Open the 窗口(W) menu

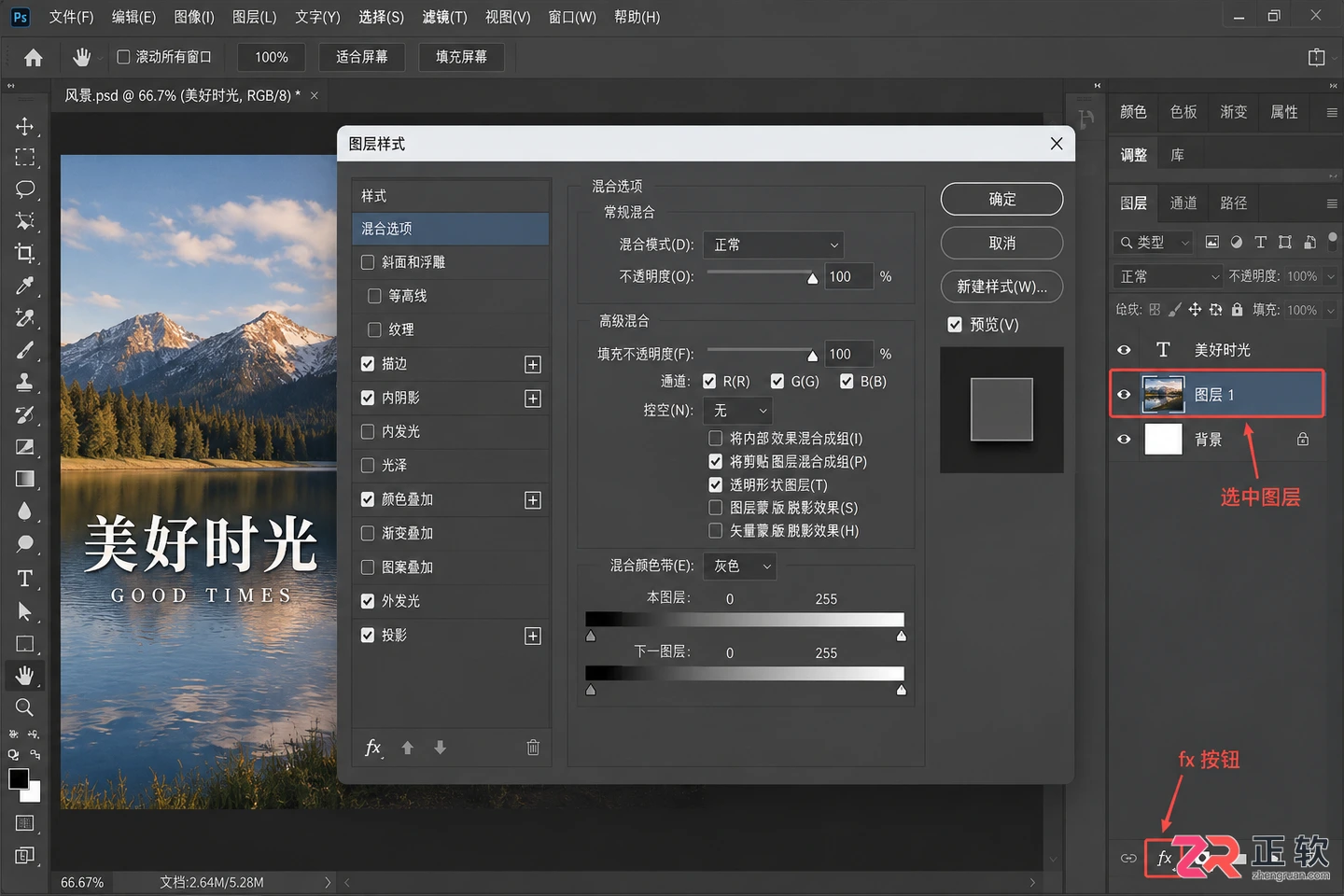[572, 17]
